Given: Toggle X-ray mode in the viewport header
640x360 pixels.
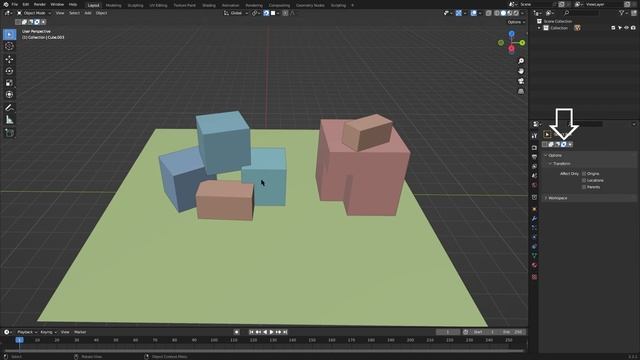Looking at the screenshot, I should click(489, 13).
